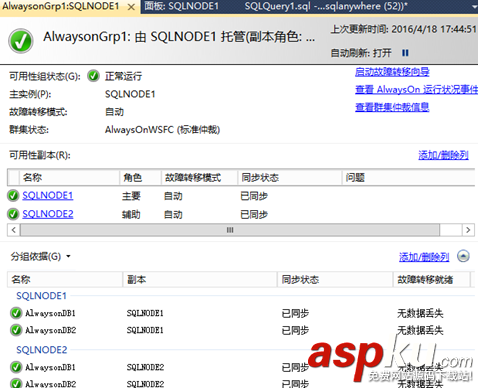Click the database grid 名称 column header
This screenshot has height=388, width=478.
65,279
